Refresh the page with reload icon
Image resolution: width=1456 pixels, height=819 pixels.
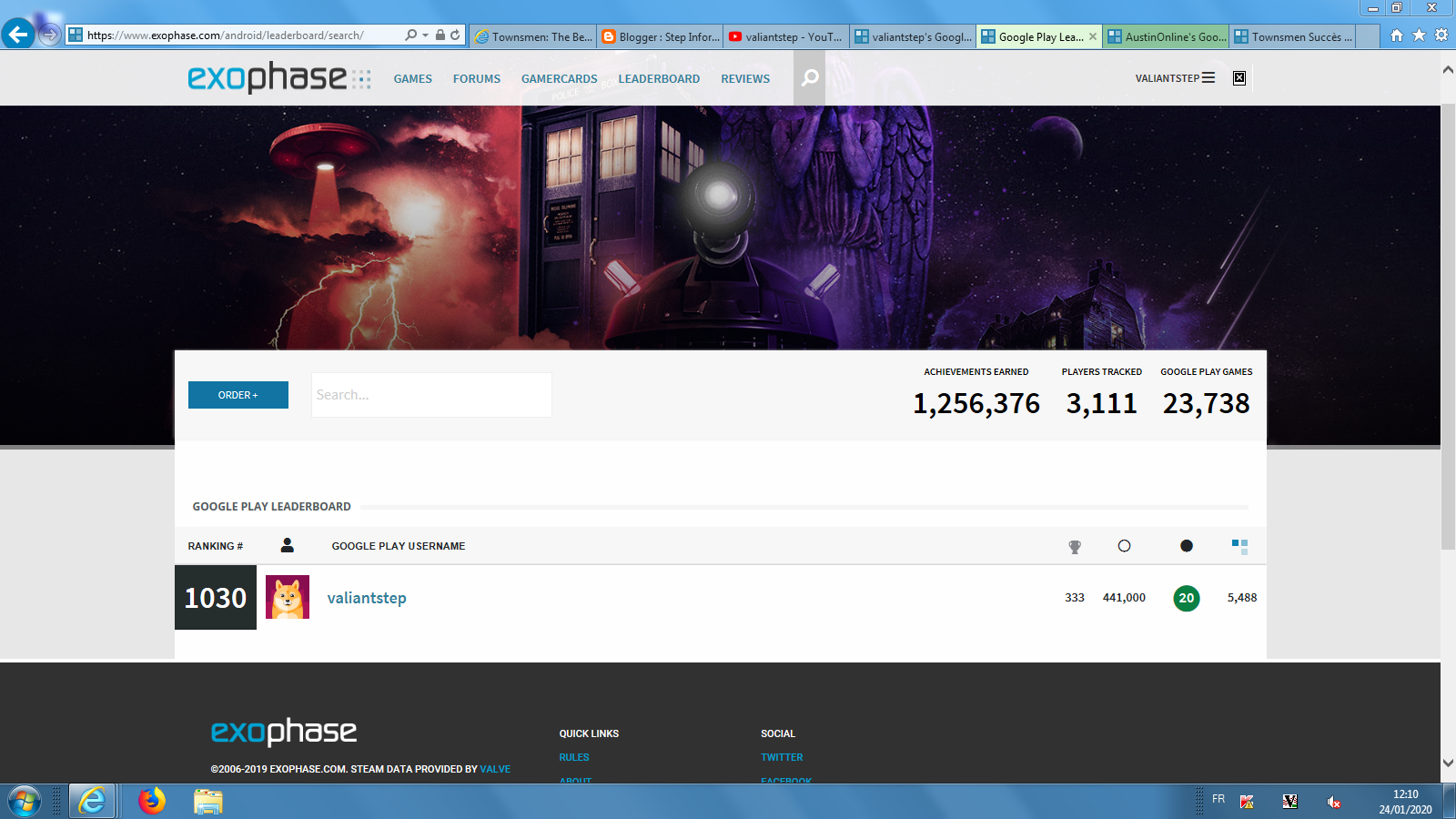tap(455, 35)
